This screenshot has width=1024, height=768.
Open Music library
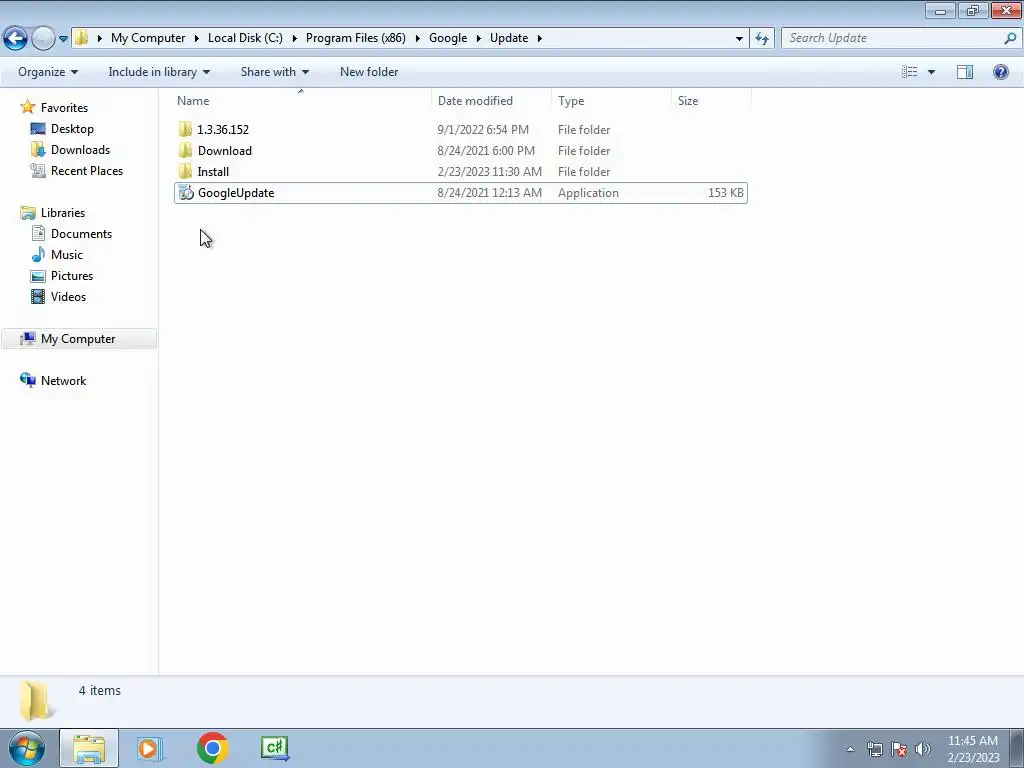[x=67, y=255]
